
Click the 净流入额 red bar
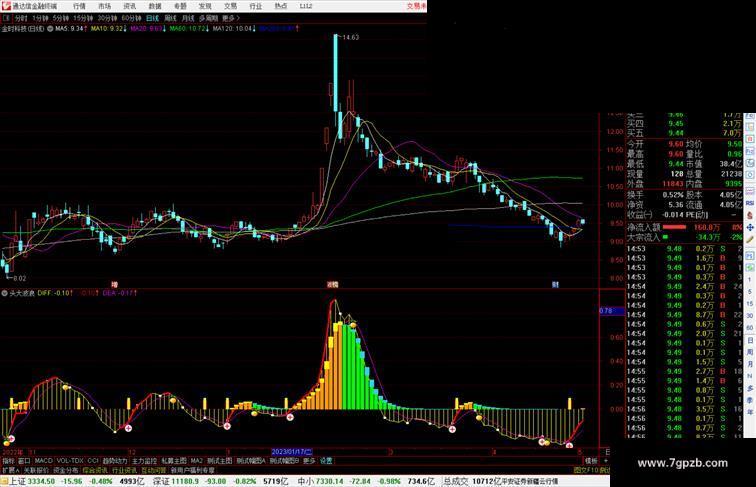(674, 227)
